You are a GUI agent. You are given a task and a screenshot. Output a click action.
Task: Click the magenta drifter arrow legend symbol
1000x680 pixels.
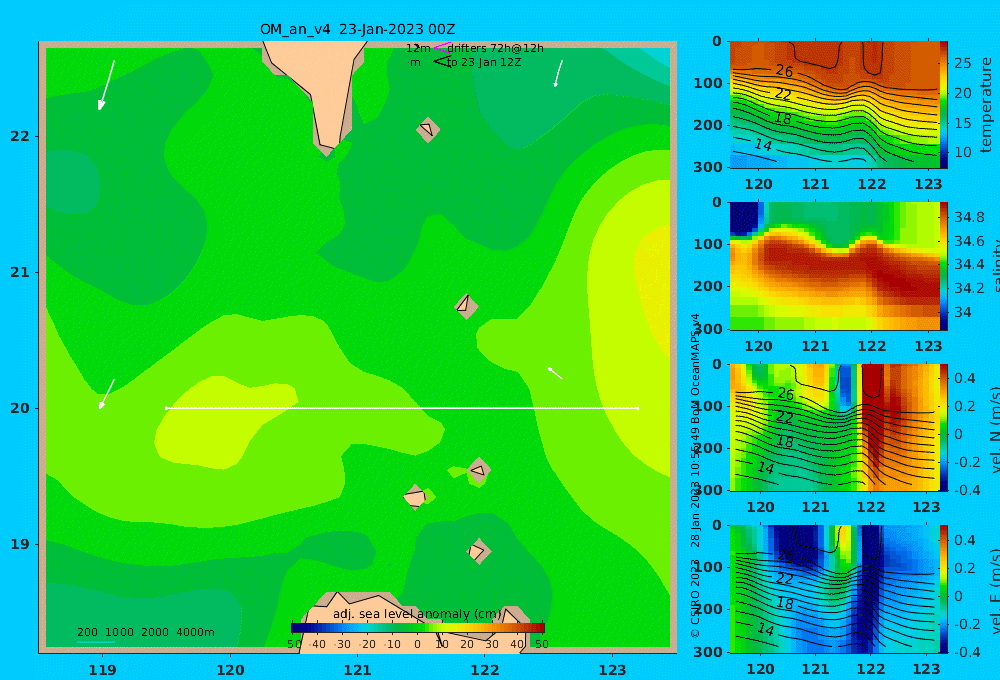tap(441, 47)
